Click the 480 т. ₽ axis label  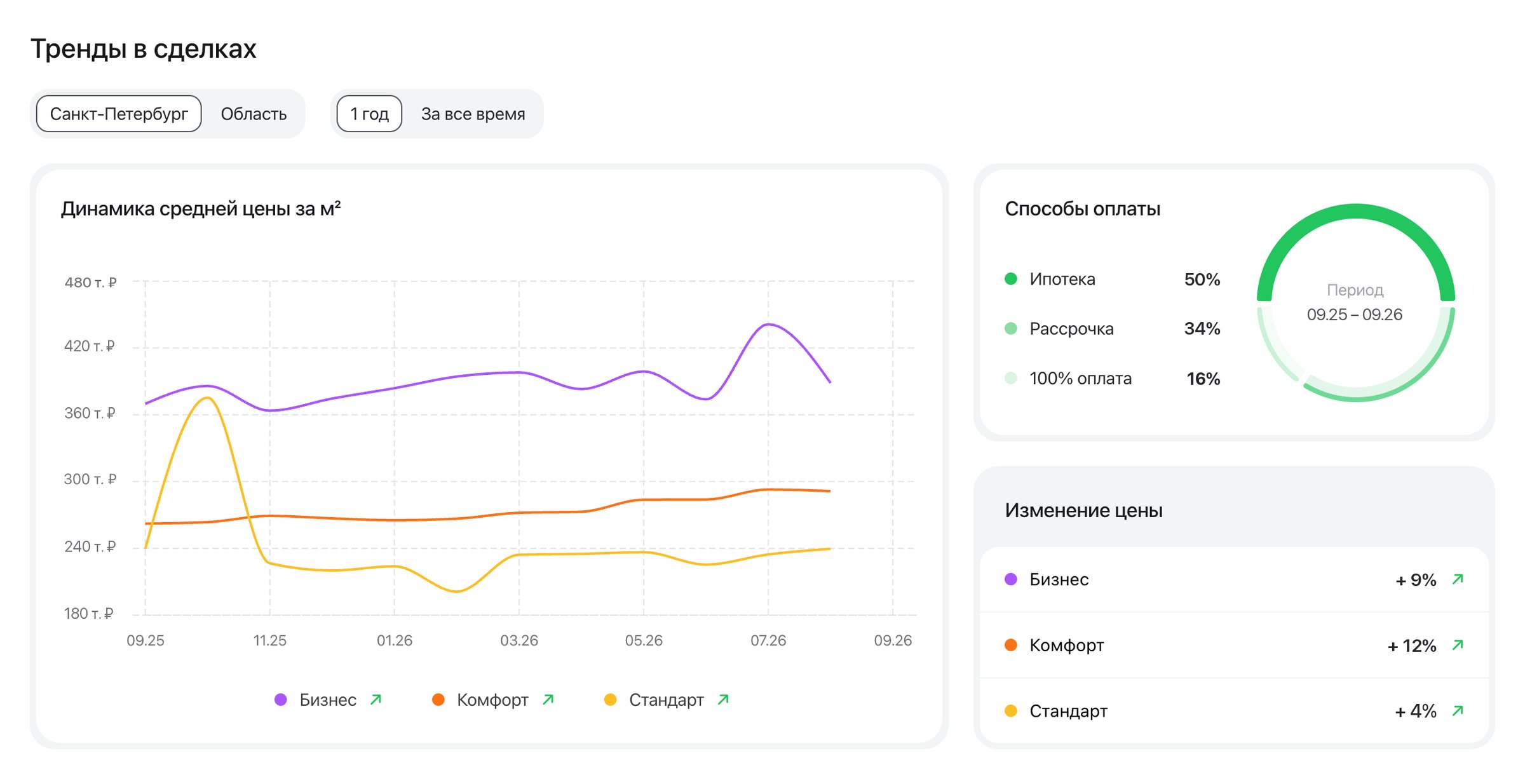coord(90,282)
